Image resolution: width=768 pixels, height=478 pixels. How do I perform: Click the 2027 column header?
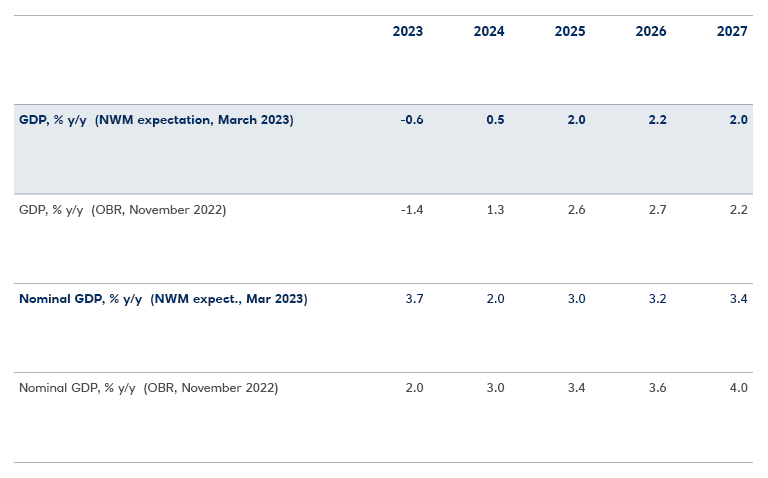[732, 32]
